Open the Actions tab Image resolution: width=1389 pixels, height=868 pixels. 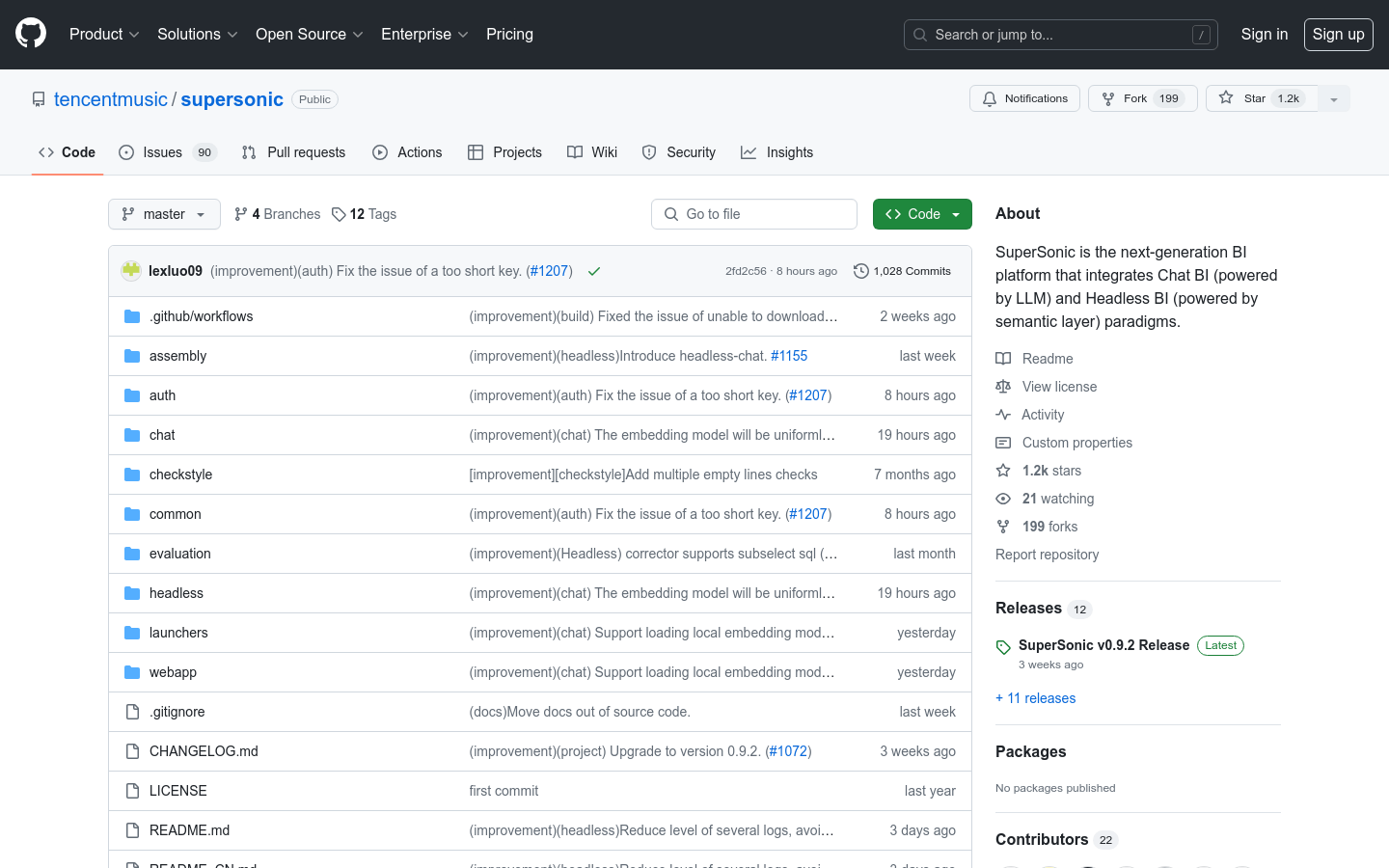click(x=407, y=152)
